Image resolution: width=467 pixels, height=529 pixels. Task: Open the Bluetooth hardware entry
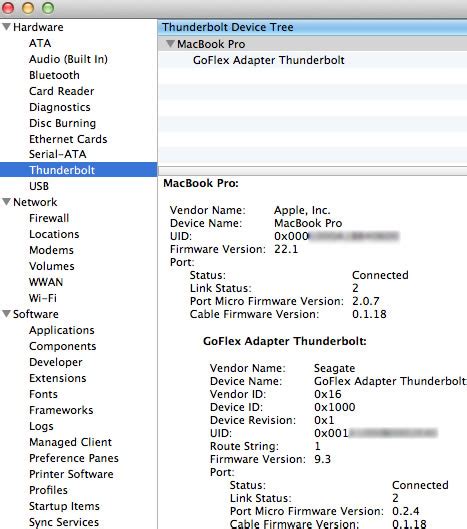[54, 75]
